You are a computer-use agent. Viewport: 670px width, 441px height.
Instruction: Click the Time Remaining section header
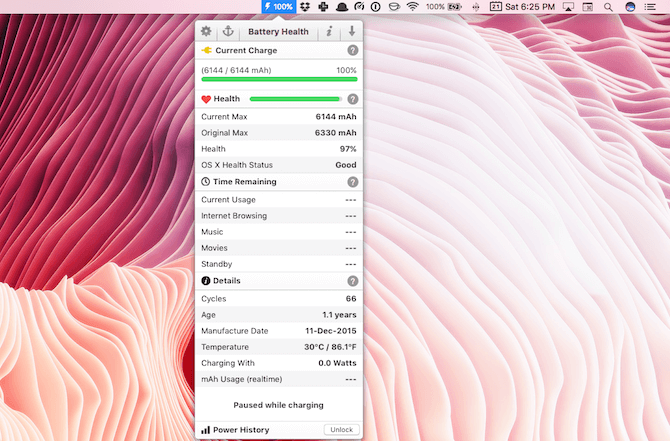[x=279, y=182]
